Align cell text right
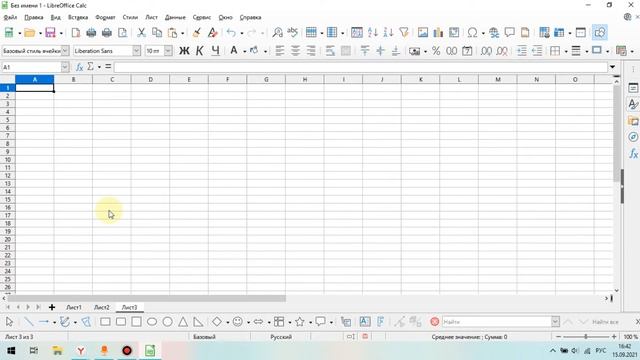The width and height of the screenshot is (640, 360). pyautogui.click(x=311, y=51)
